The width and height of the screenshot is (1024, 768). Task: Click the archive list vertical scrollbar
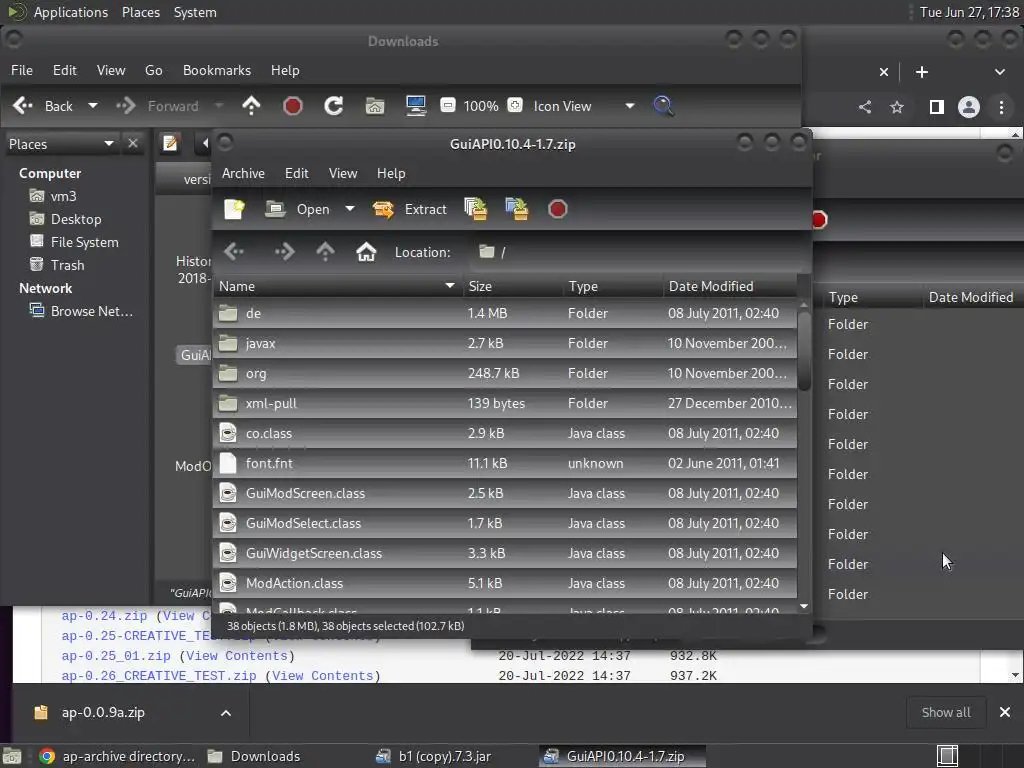(x=804, y=351)
